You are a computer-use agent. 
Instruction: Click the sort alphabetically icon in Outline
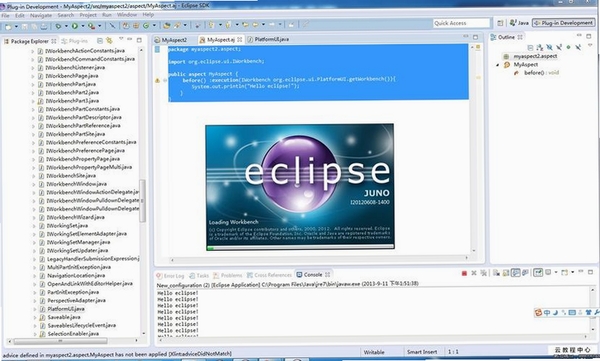[540, 47]
